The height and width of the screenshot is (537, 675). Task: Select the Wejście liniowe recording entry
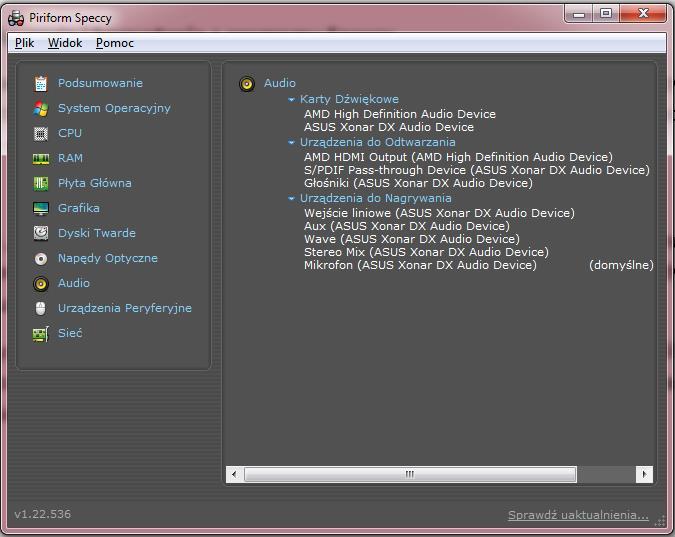[439, 213]
